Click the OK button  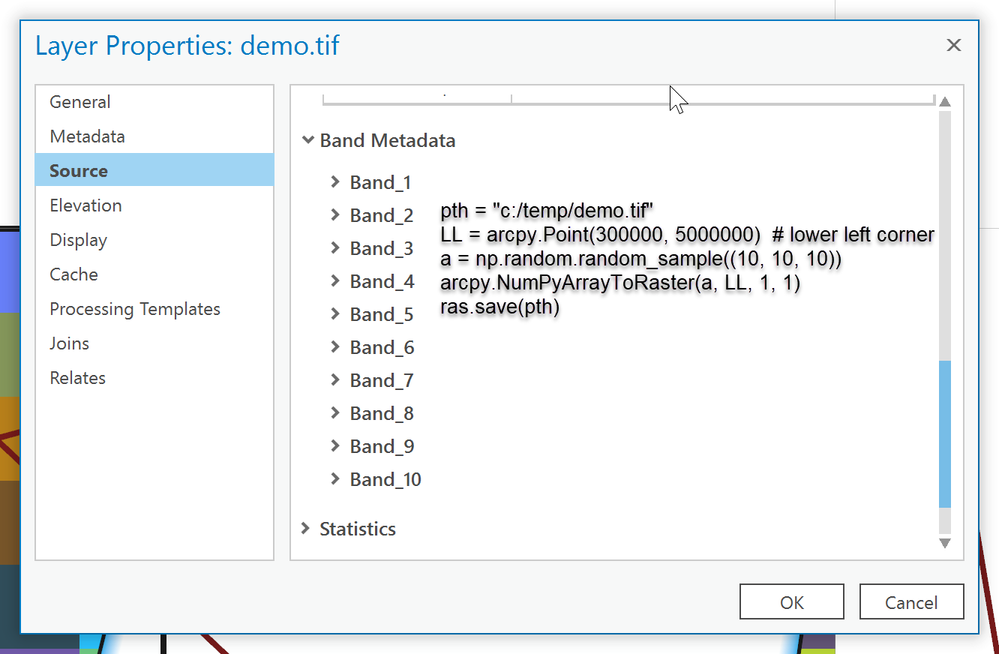[791, 602]
